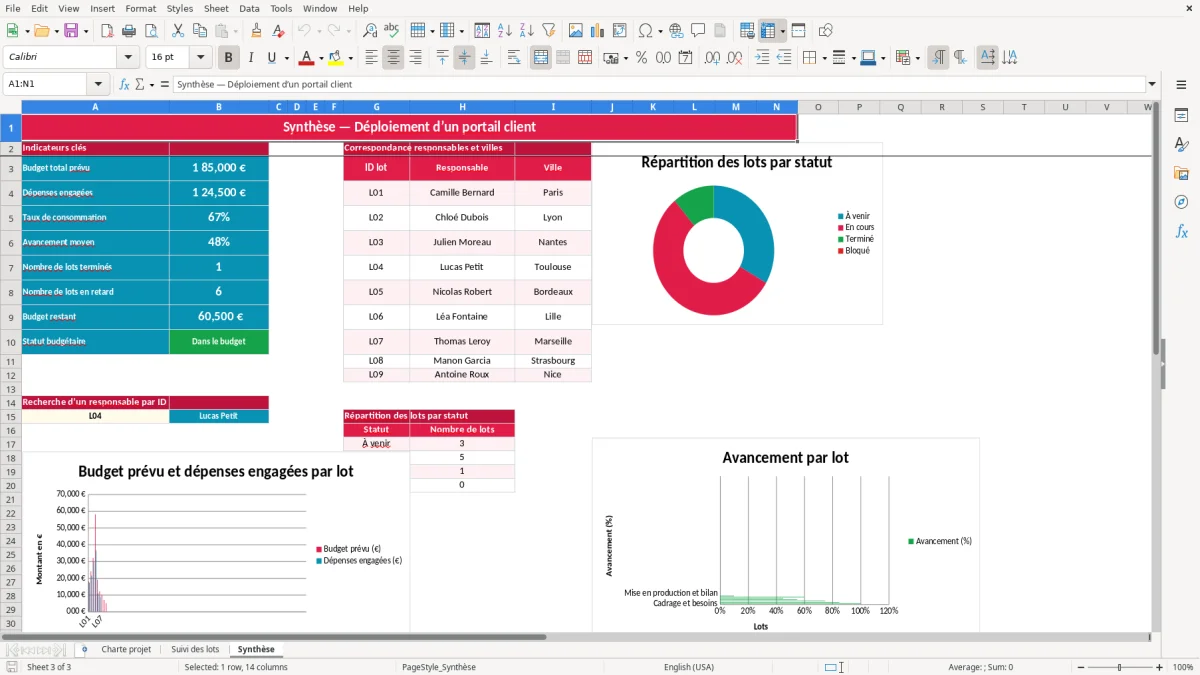Click Select Function sigma button
Screen dimensions: 1200x675
coord(140,85)
